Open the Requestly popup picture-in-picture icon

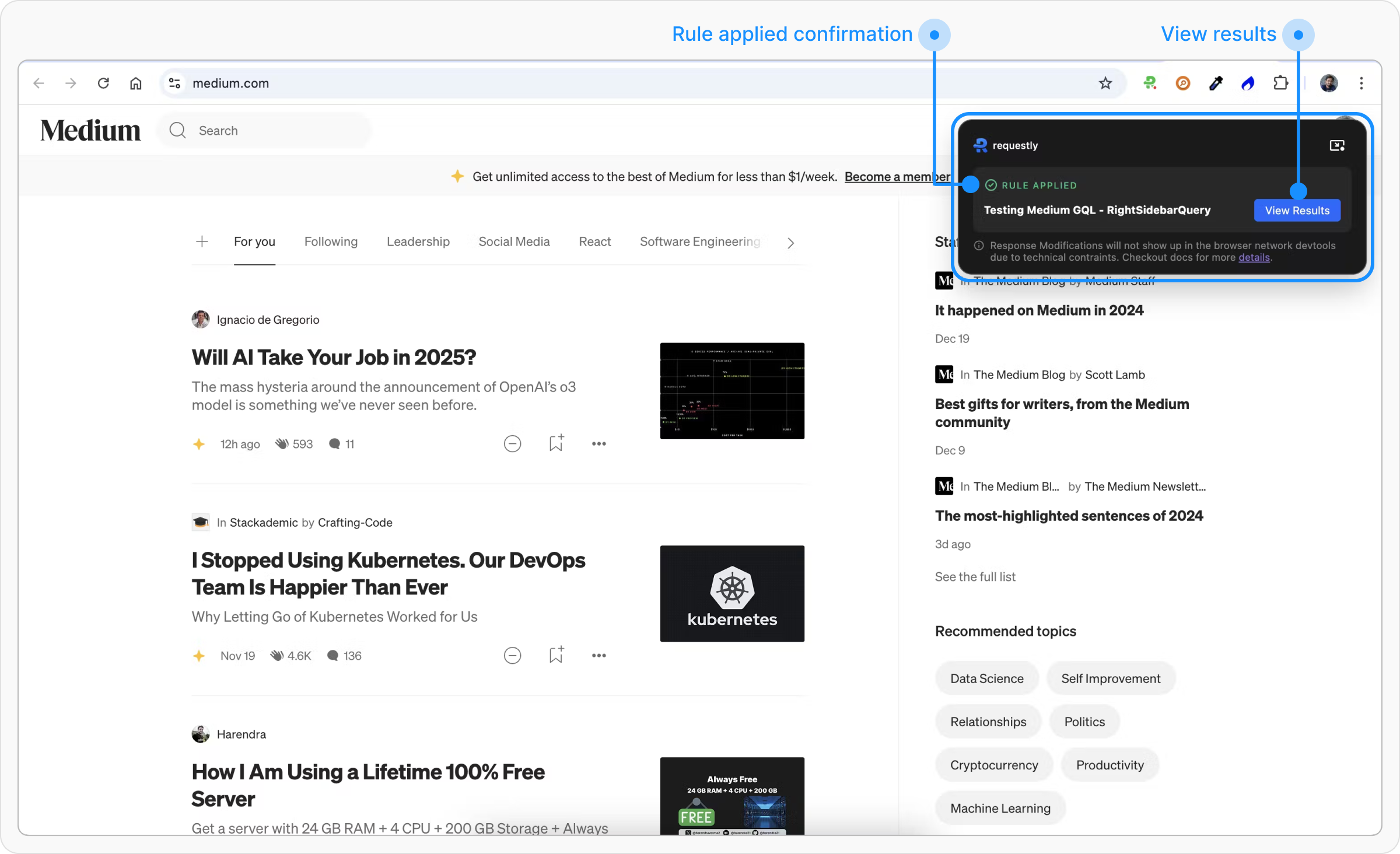pos(1337,145)
